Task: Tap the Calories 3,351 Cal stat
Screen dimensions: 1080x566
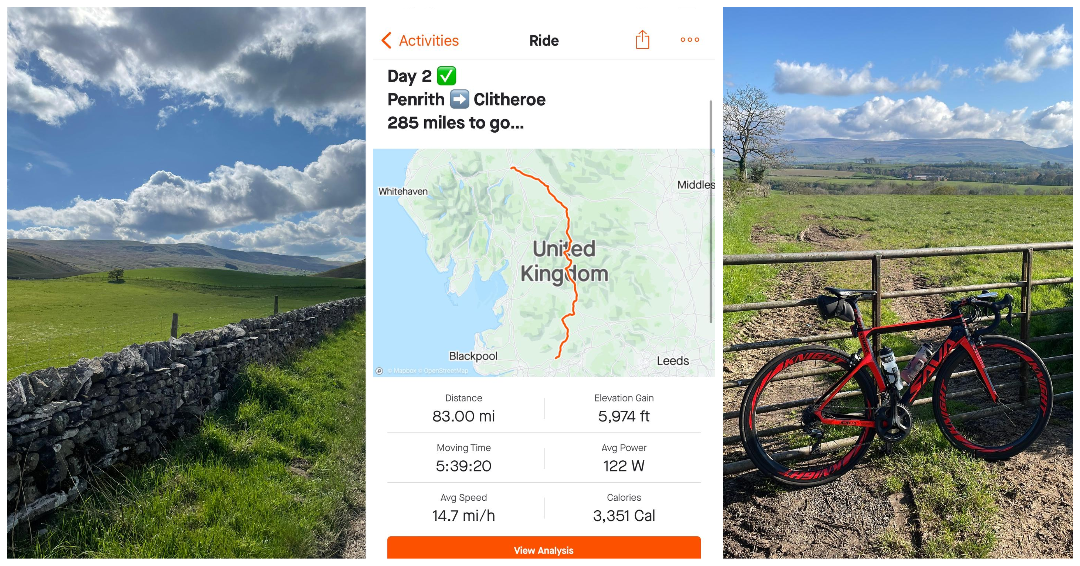Action: point(623,508)
